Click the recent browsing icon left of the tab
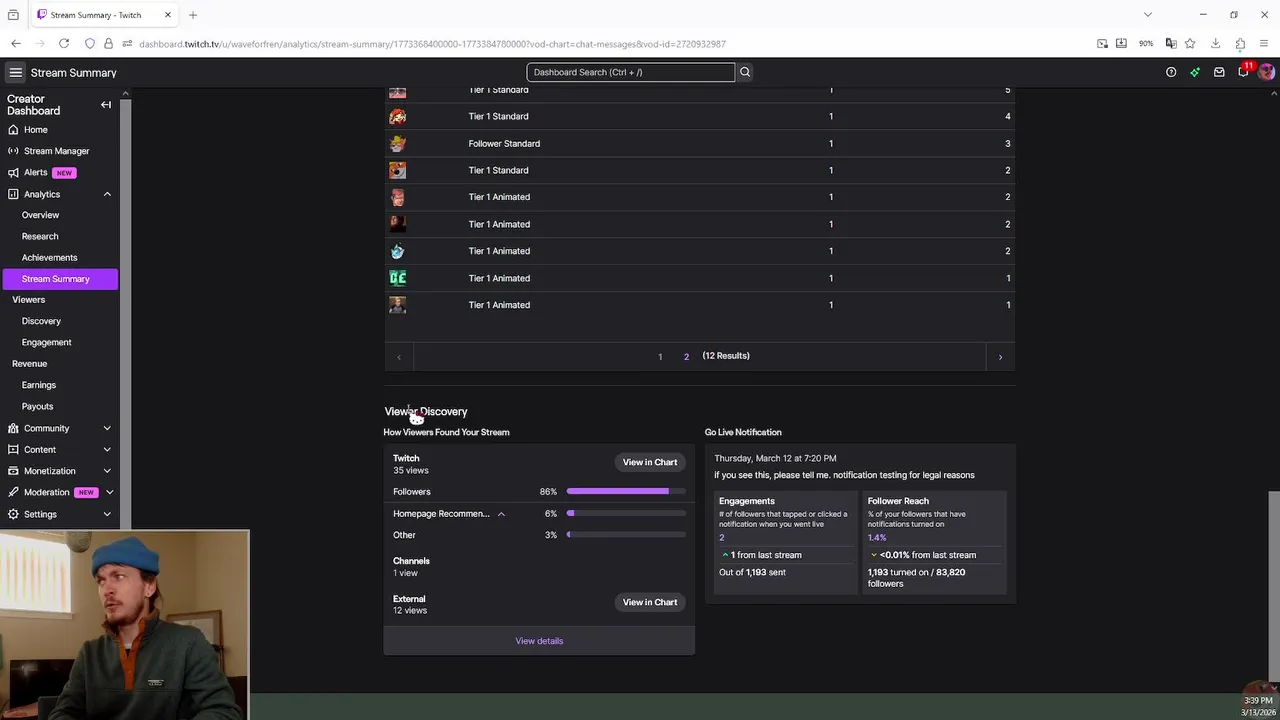The height and width of the screenshot is (720, 1280). tap(13, 15)
